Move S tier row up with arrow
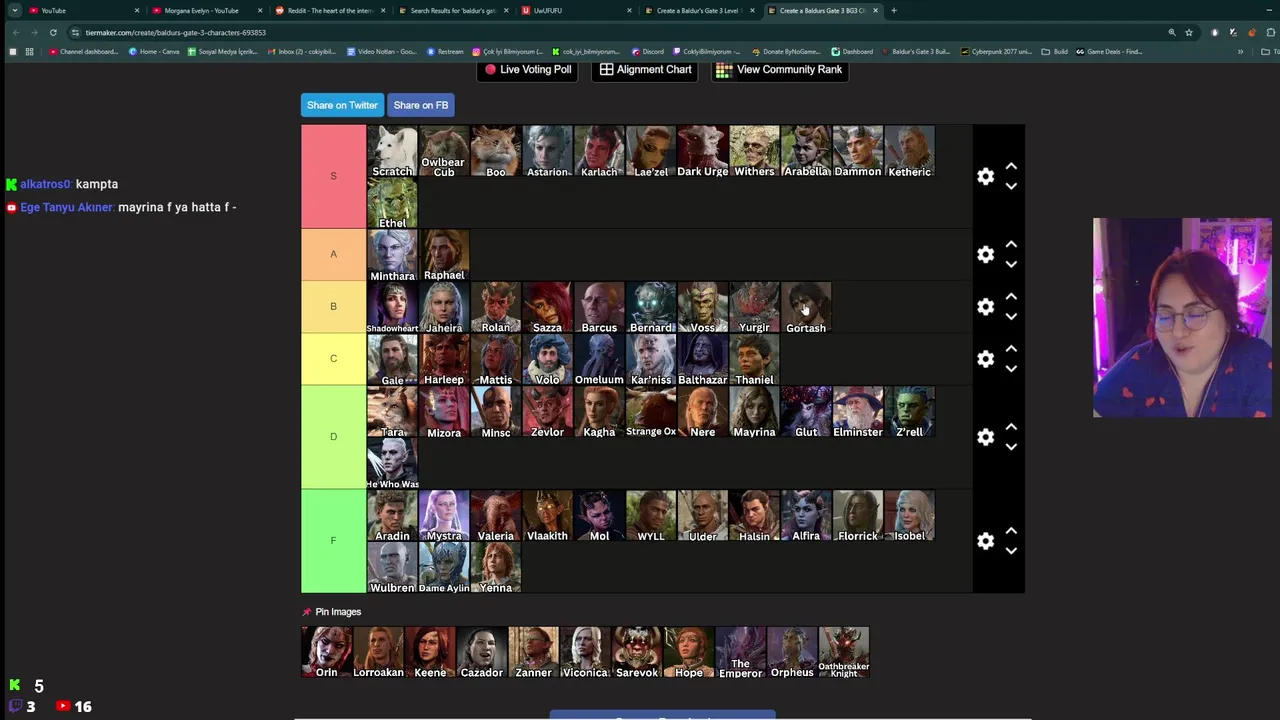 click(x=1011, y=166)
